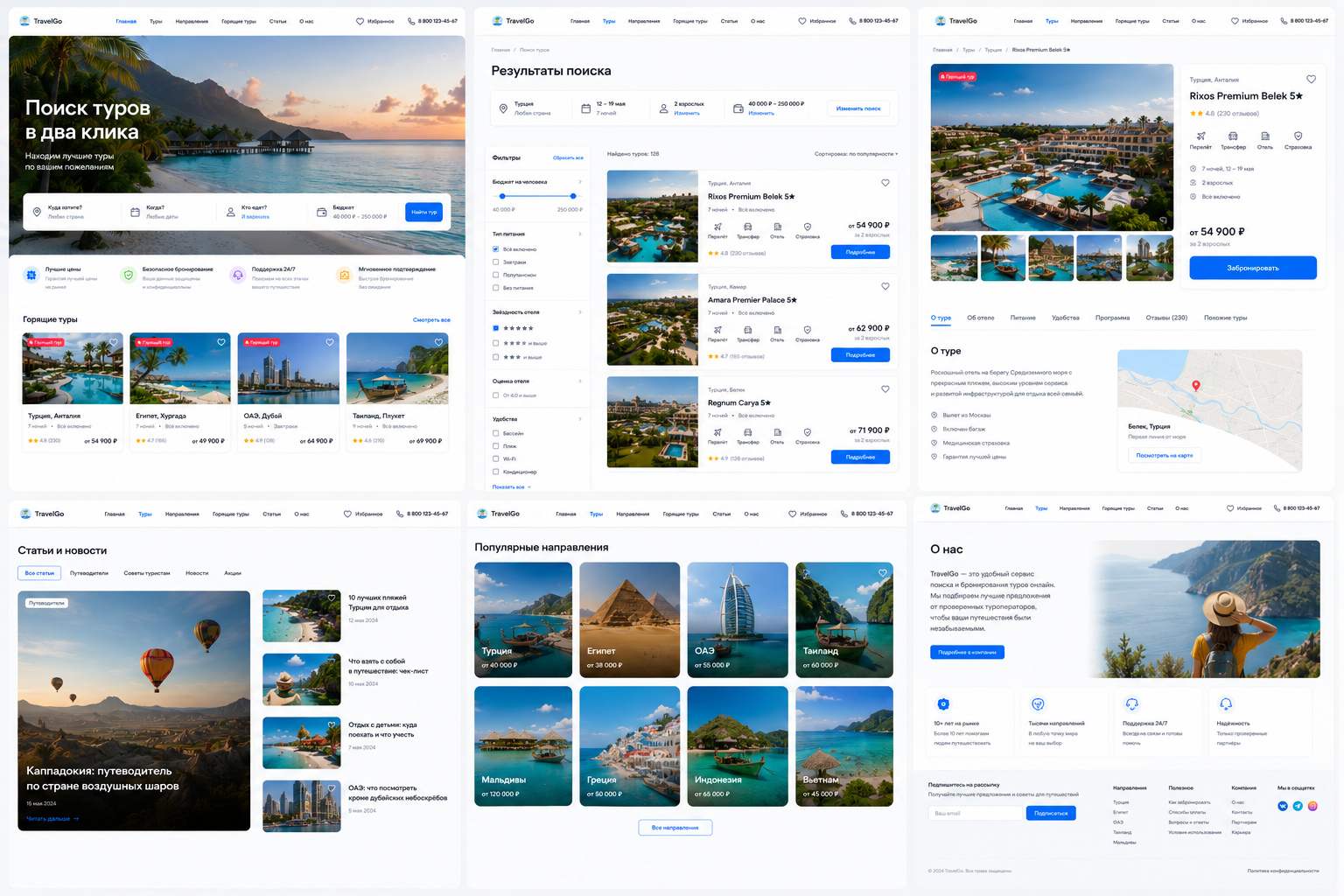Check the Бассейн amenity filter

[495, 433]
